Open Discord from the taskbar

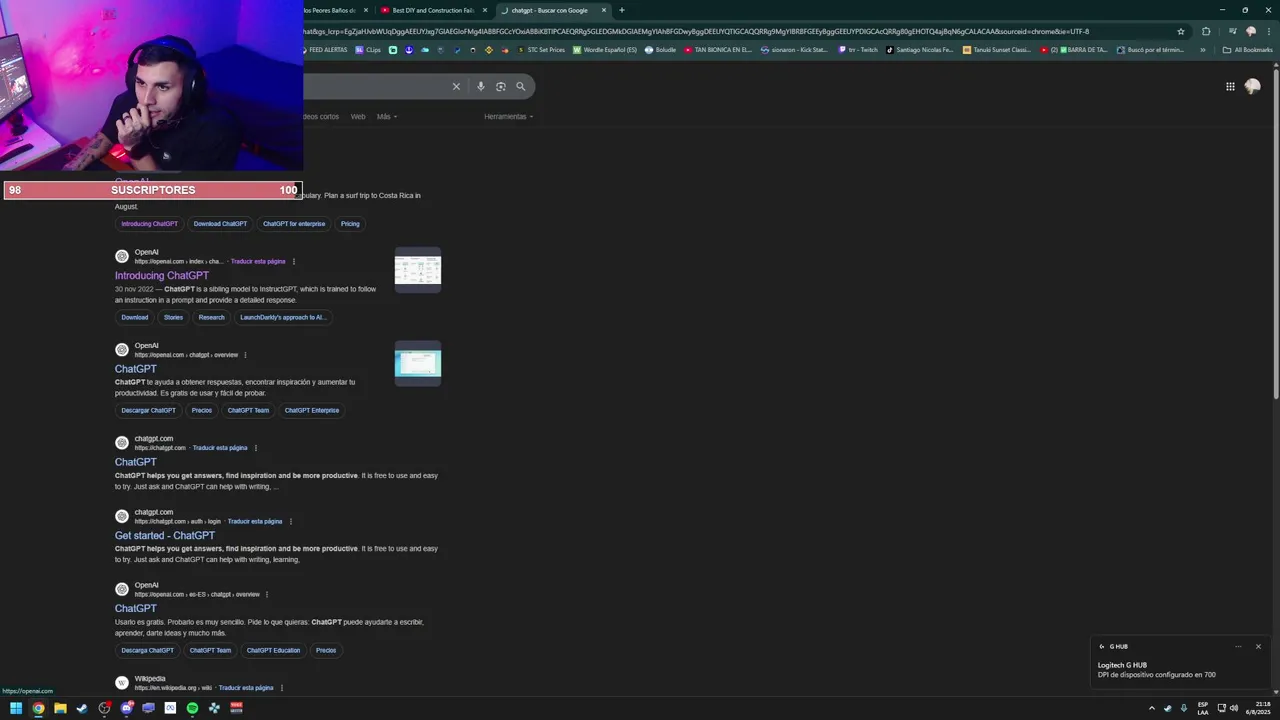pyautogui.click(x=126, y=708)
